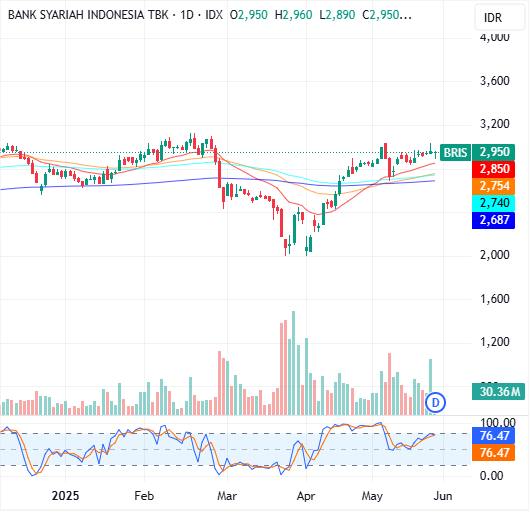The width and height of the screenshot is (529, 511).
Task: Click the orange 76.47 stochastic value label
Action: (x=494, y=452)
